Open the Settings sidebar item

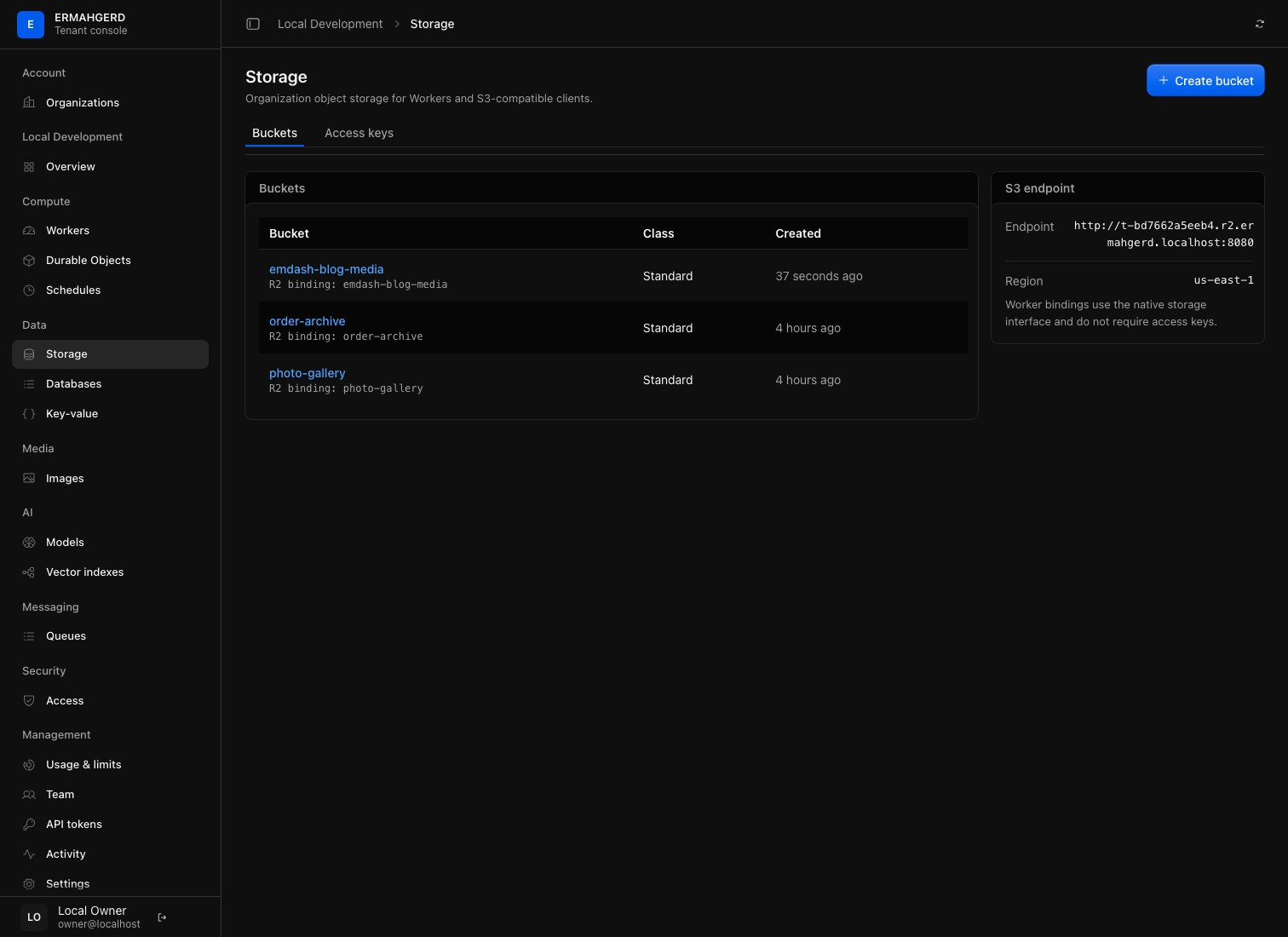110,884
